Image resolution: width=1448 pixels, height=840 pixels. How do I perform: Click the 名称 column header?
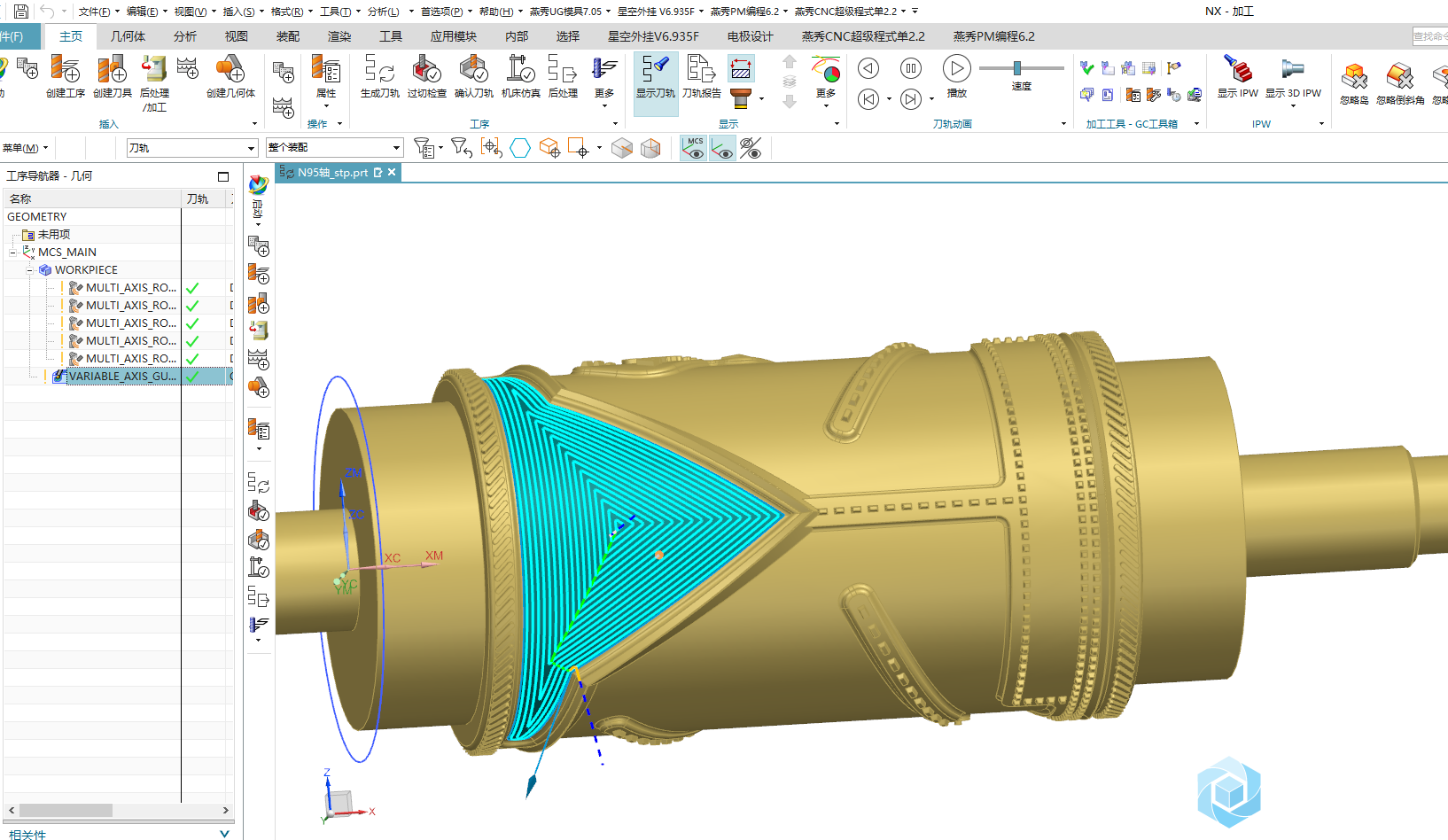click(92, 199)
